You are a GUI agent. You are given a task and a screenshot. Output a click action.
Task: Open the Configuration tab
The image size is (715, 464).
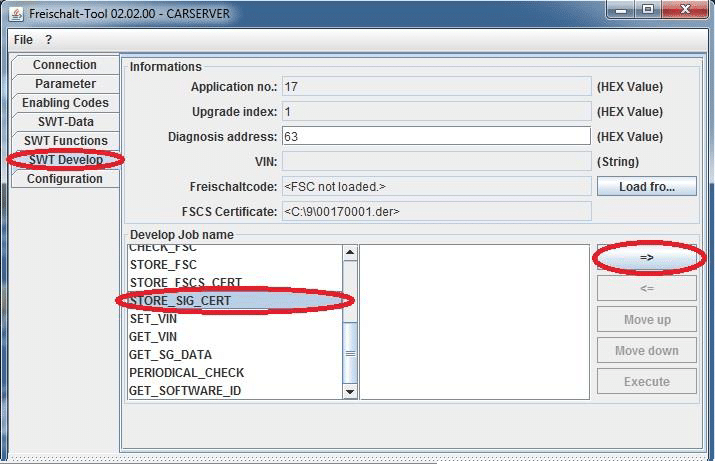tap(65, 179)
